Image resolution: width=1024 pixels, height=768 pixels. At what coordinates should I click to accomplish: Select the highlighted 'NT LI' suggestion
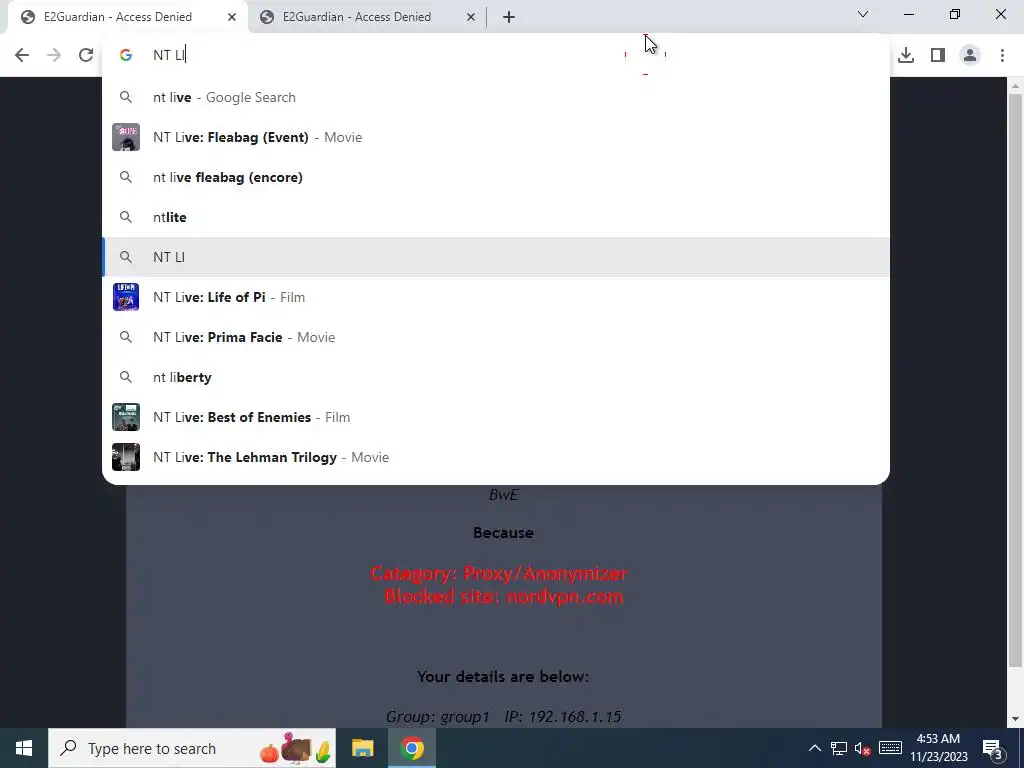tap(496, 257)
